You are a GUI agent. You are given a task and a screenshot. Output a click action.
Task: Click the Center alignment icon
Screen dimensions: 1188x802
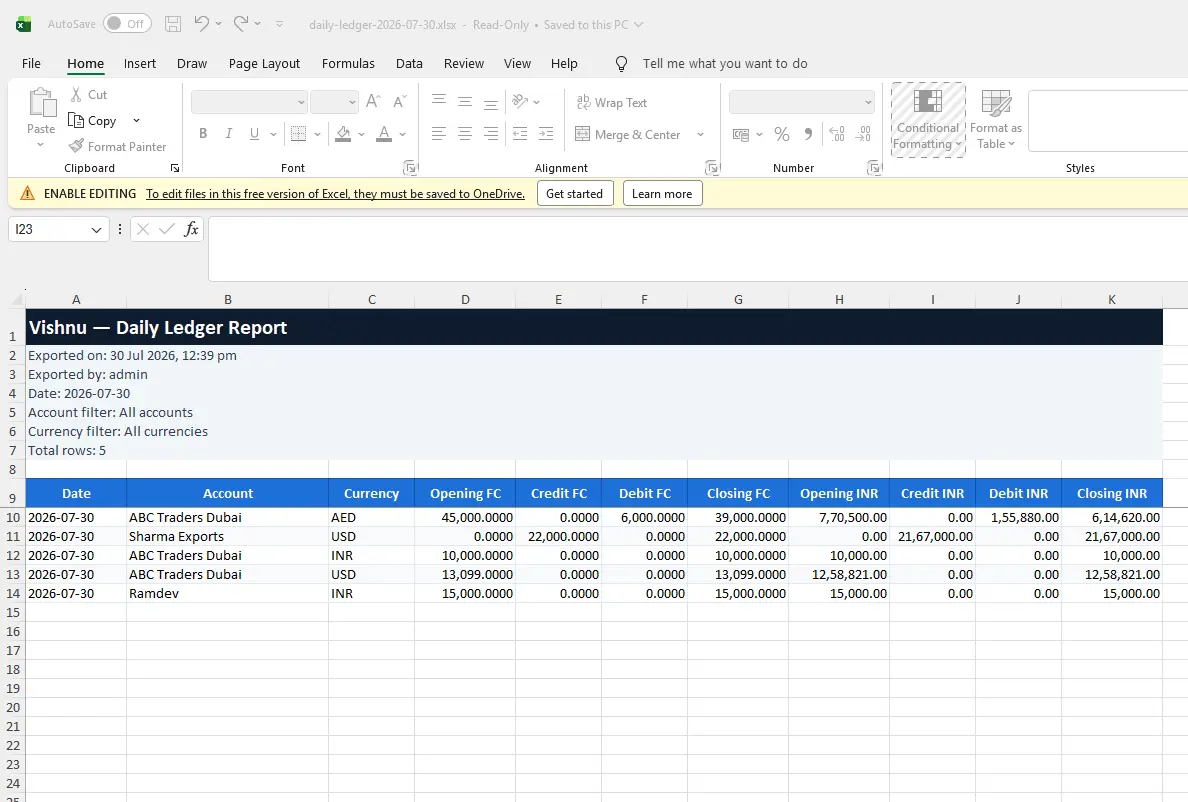point(465,134)
